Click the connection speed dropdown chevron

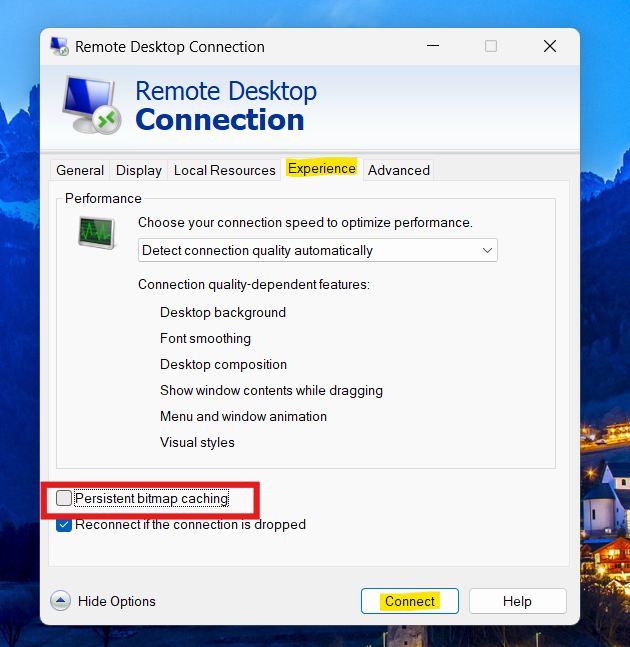coord(487,250)
